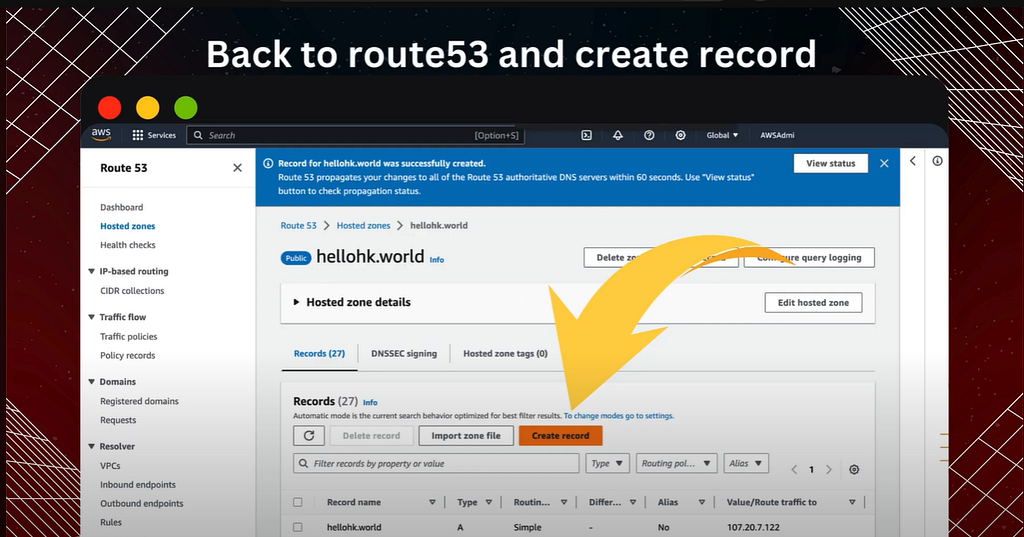
Task: Click the Edit hosted zone button
Action: click(813, 302)
